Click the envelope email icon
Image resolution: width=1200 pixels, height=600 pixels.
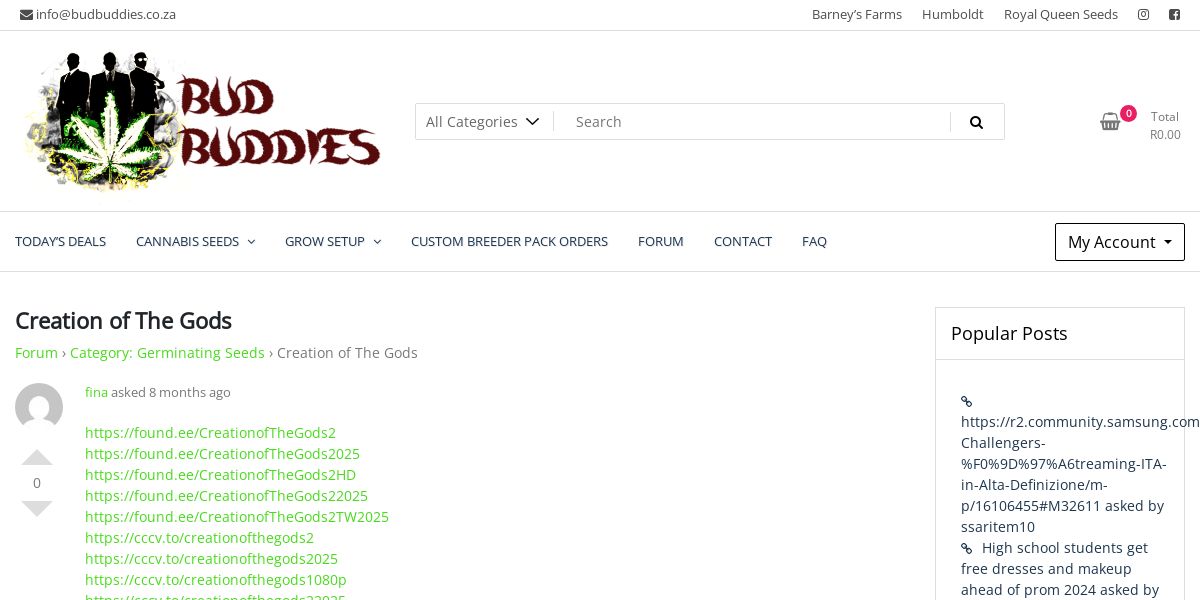pos(26,15)
